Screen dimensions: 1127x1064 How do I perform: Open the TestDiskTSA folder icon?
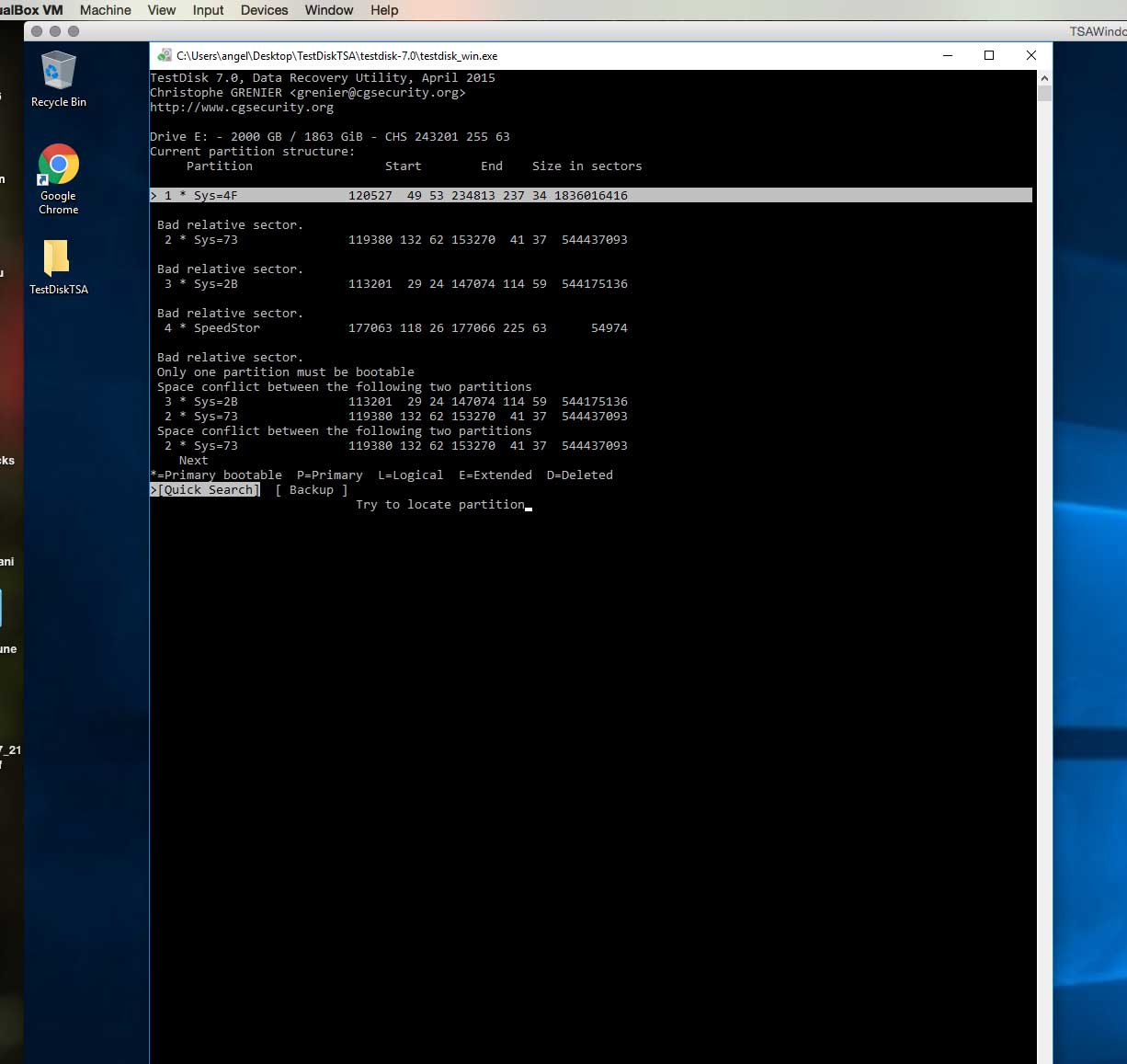coord(58,267)
